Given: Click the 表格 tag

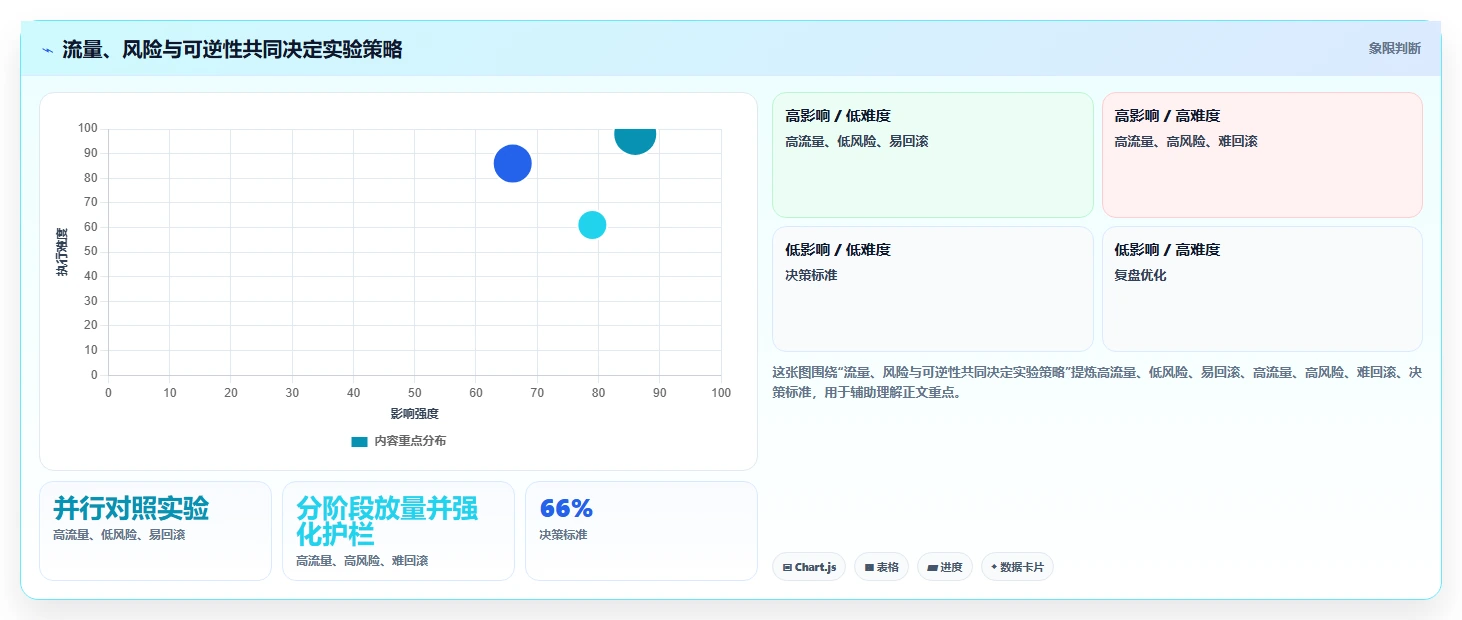Looking at the screenshot, I should (x=881, y=567).
